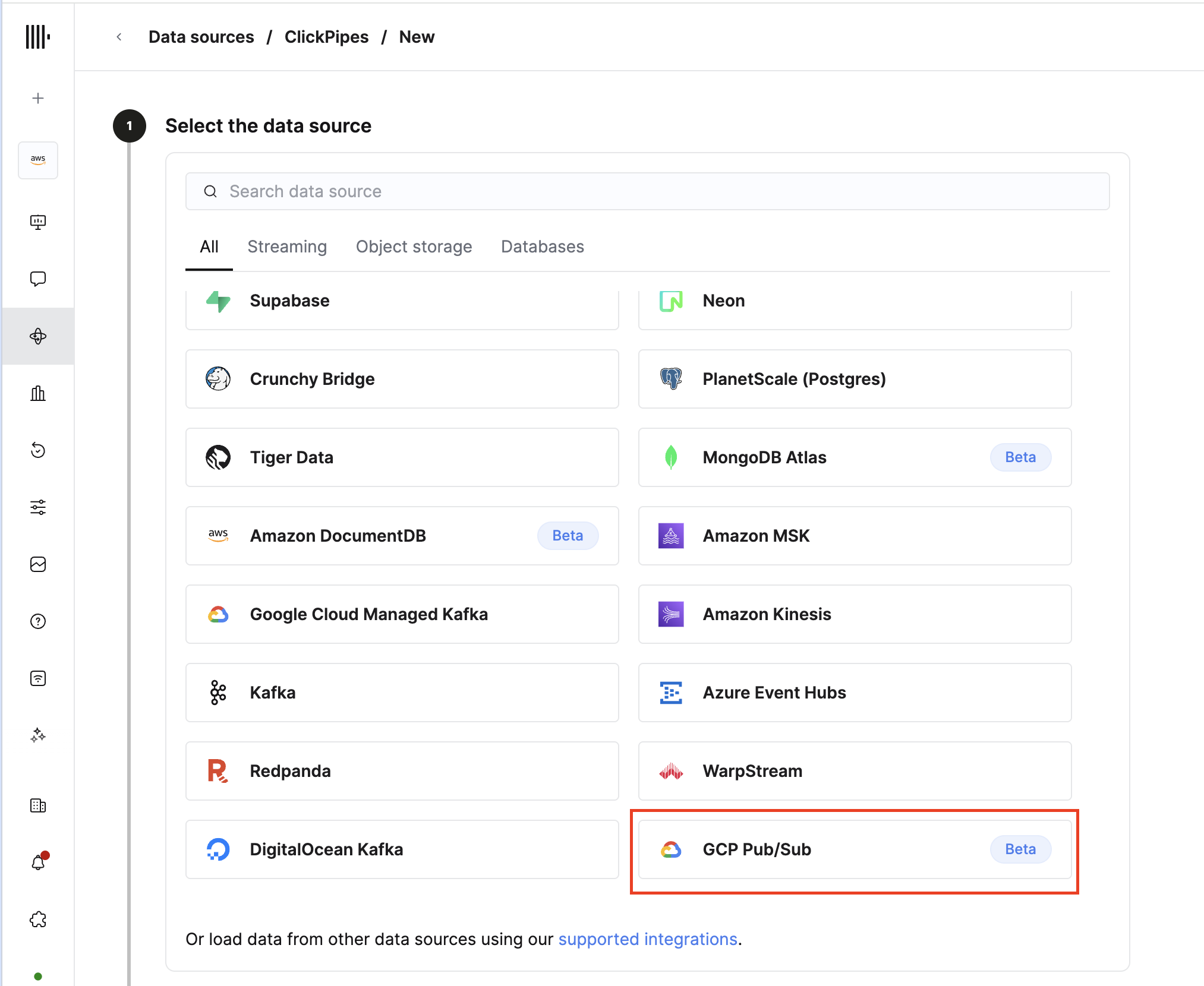Open the chat bubble sidebar icon
1204x986 pixels.
click(x=38, y=279)
